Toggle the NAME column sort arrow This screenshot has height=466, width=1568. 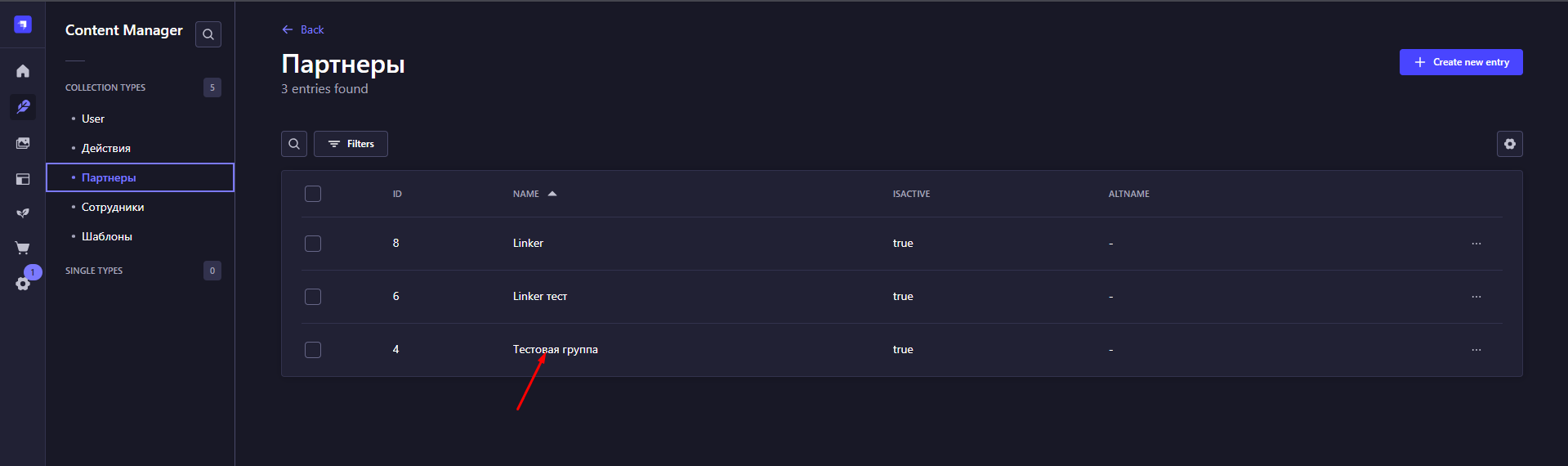(x=552, y=194)
